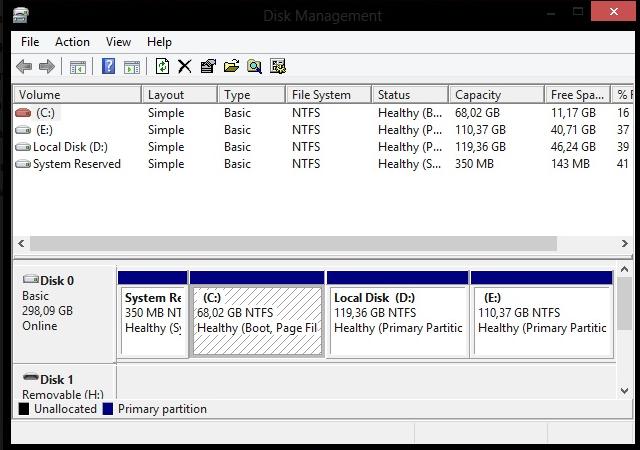Select the (C:) 68,02 GB partition block
The image size is (640, 450).
click(x=257, y=314)
